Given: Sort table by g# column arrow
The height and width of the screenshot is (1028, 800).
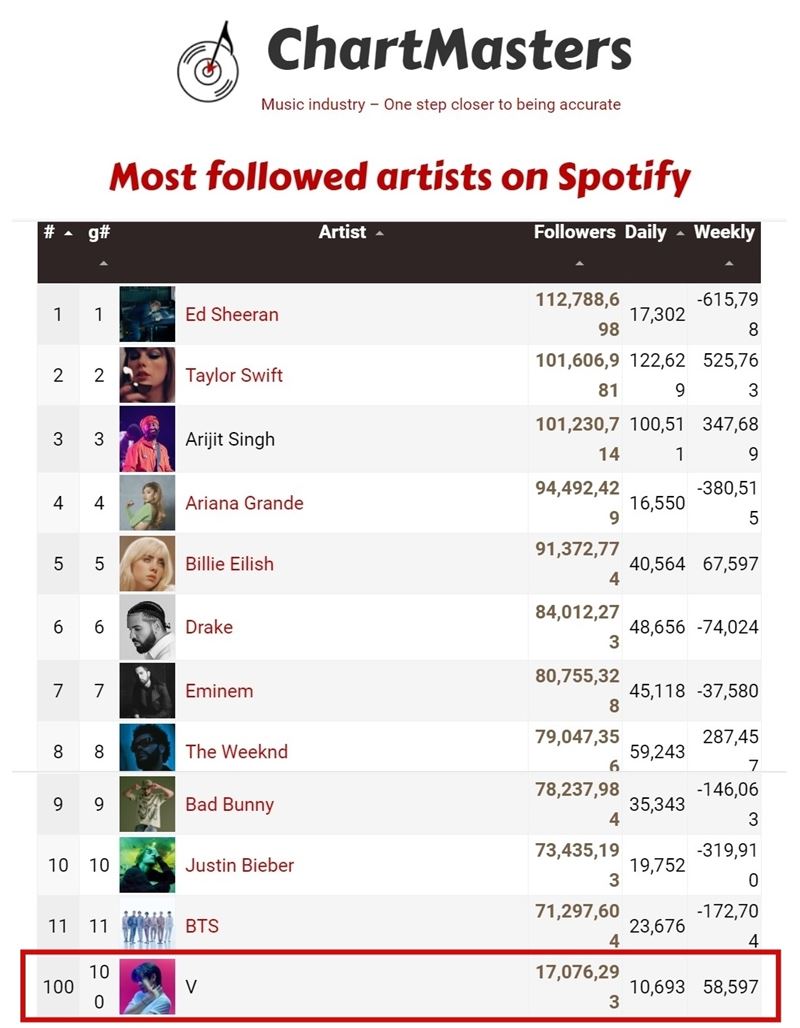Looking at the screenshot, I should click(103, 264).
